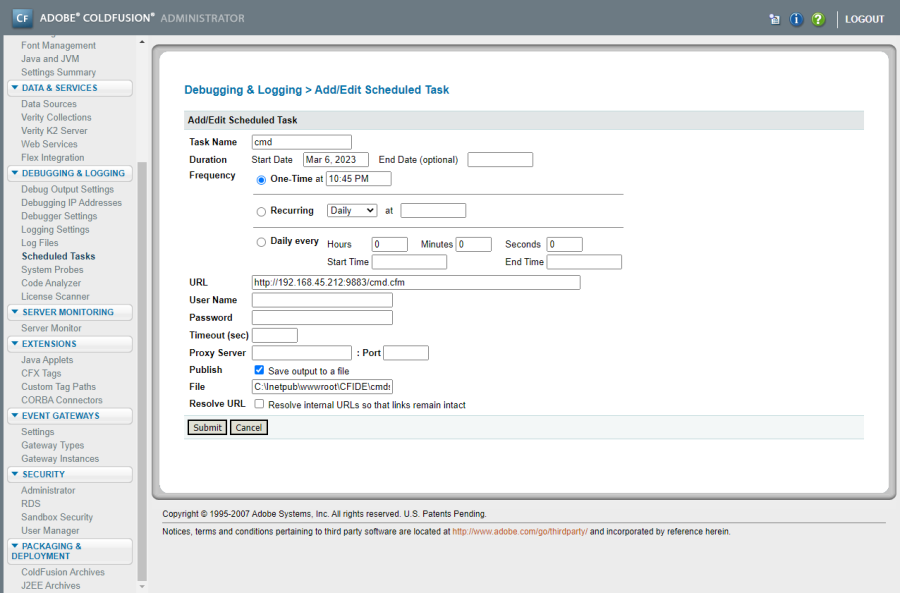Open the Verity Collections page
900x593 pixels.
pyautogui.click(x=56, y=117)
